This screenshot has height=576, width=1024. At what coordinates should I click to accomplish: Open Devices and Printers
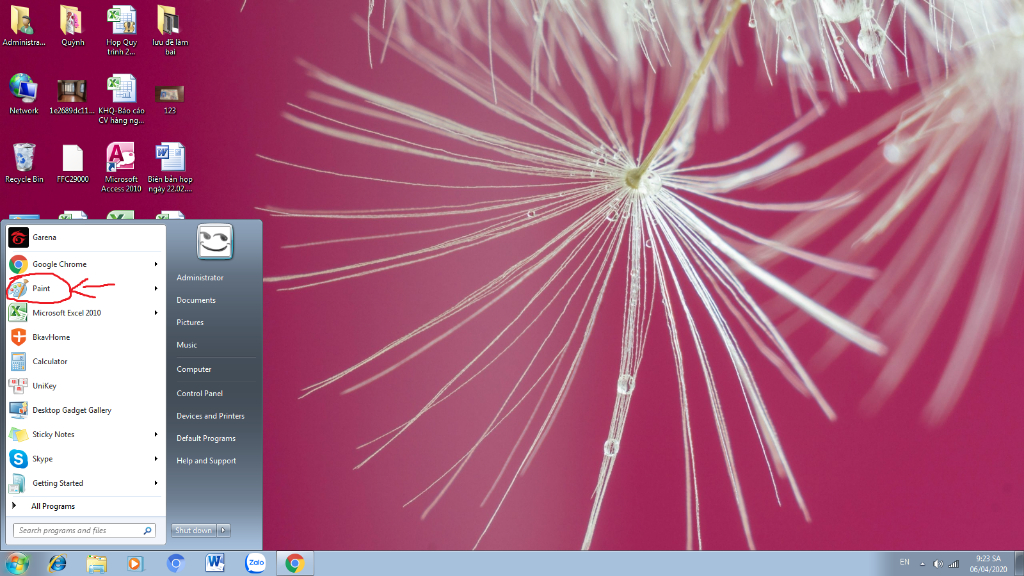(210, 416)
